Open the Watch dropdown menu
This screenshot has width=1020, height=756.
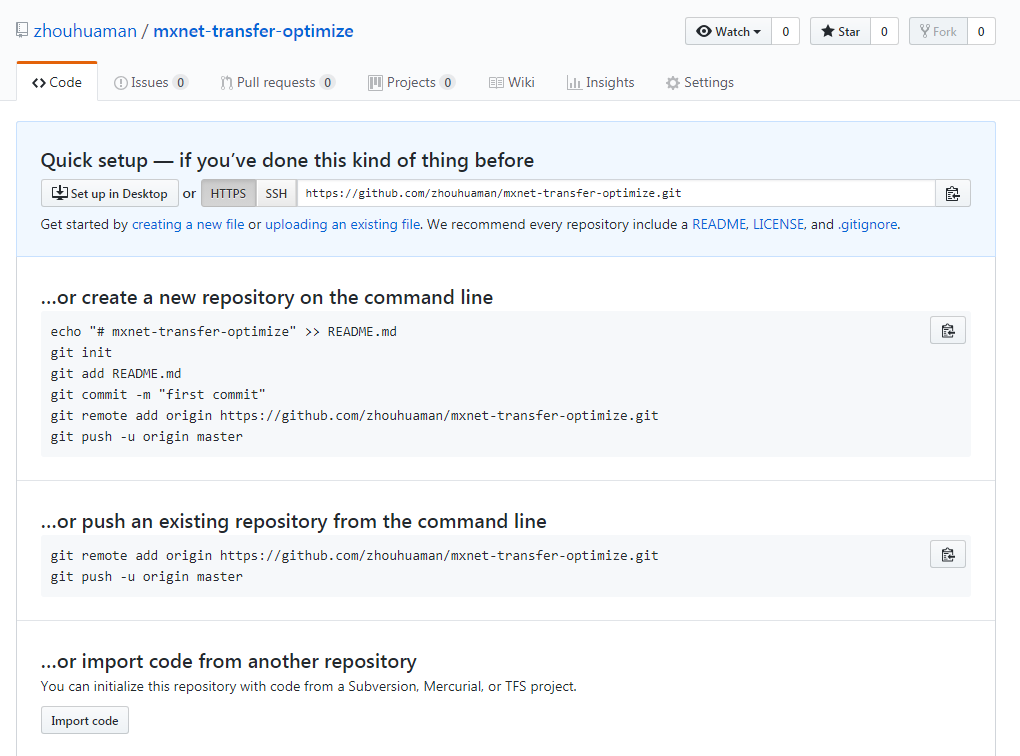(729, 31)
